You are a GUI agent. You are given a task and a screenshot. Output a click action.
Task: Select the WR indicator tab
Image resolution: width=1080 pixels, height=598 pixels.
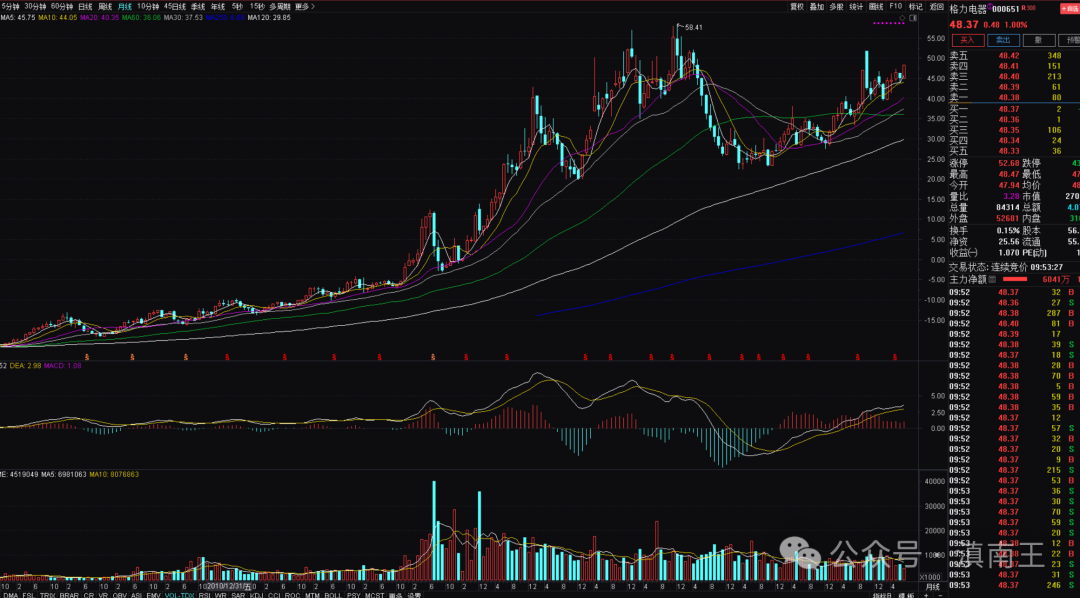222,594
